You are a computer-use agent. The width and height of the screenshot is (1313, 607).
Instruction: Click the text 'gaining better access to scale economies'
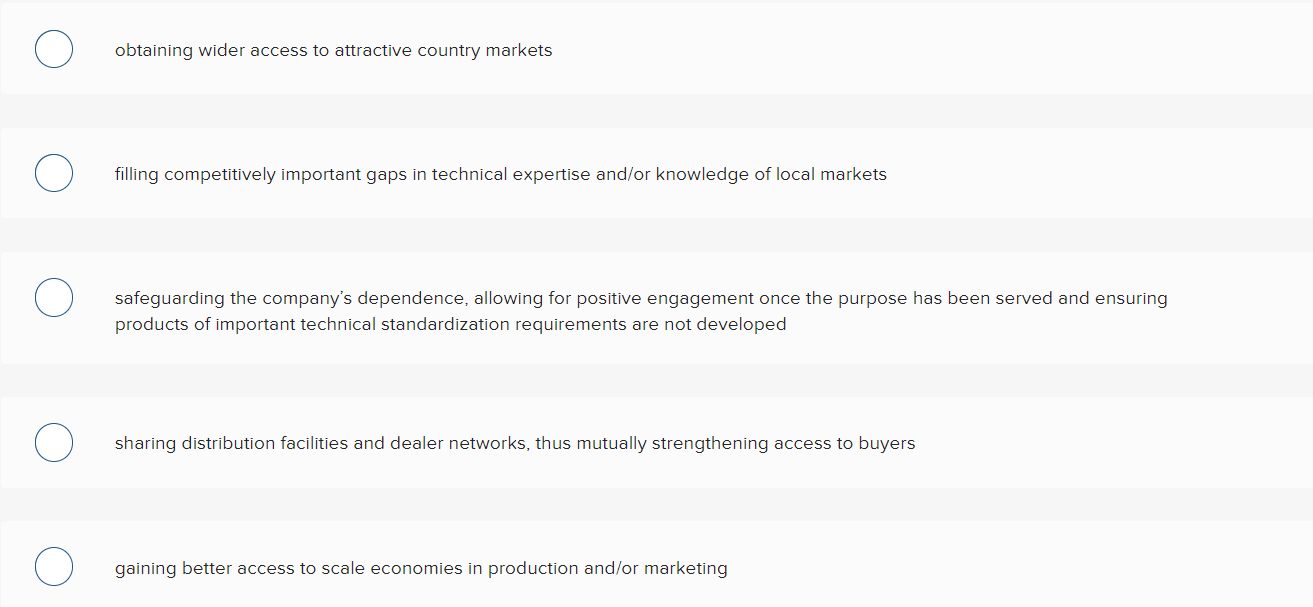(420, 568)
